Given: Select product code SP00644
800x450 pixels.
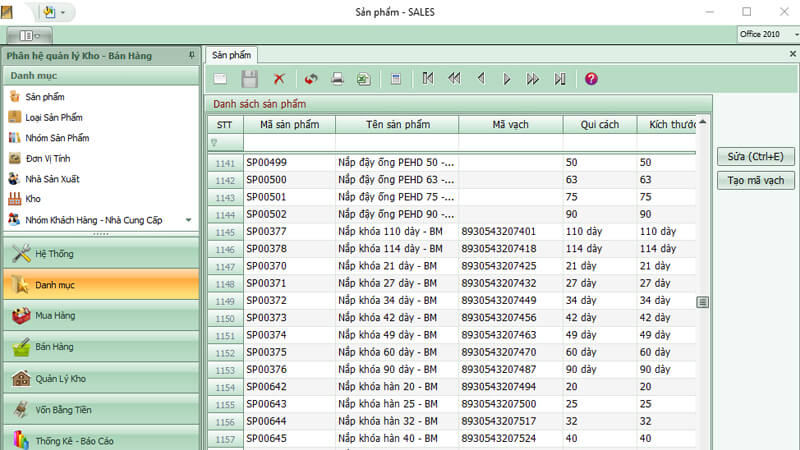Looking at the screenshot, I should 289,421.
